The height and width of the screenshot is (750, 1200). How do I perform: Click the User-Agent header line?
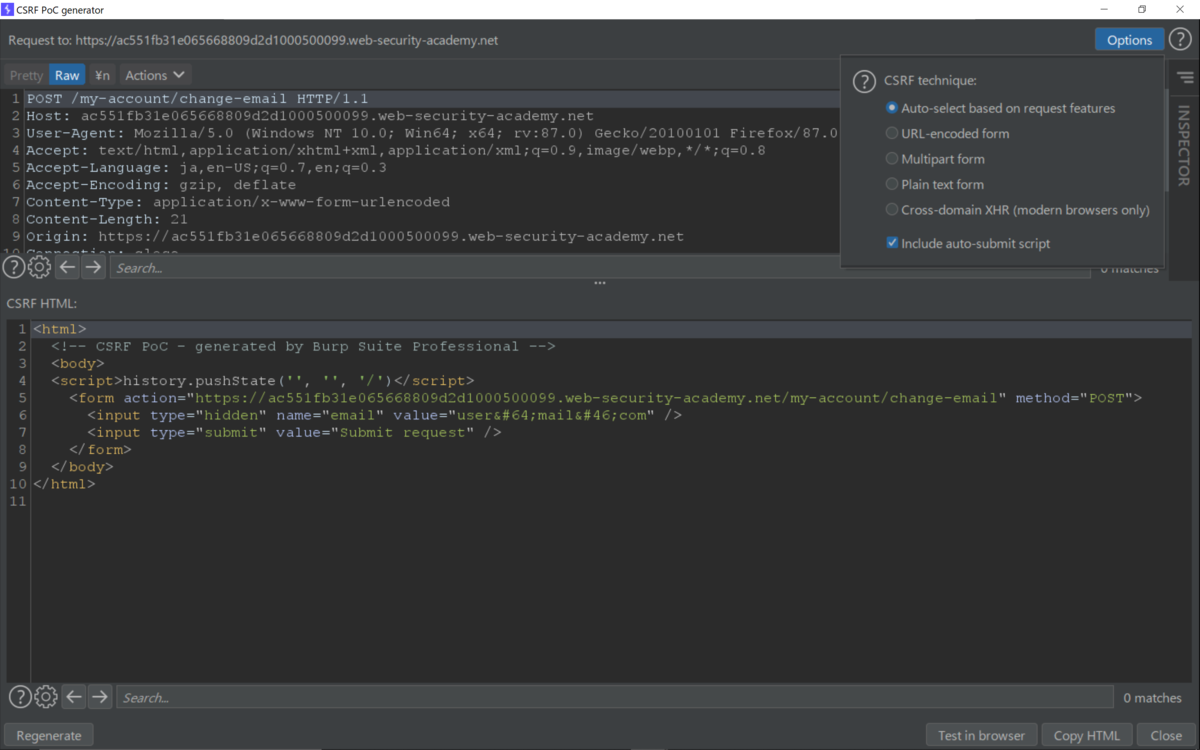pyautogui.click(x=432, y=133)
